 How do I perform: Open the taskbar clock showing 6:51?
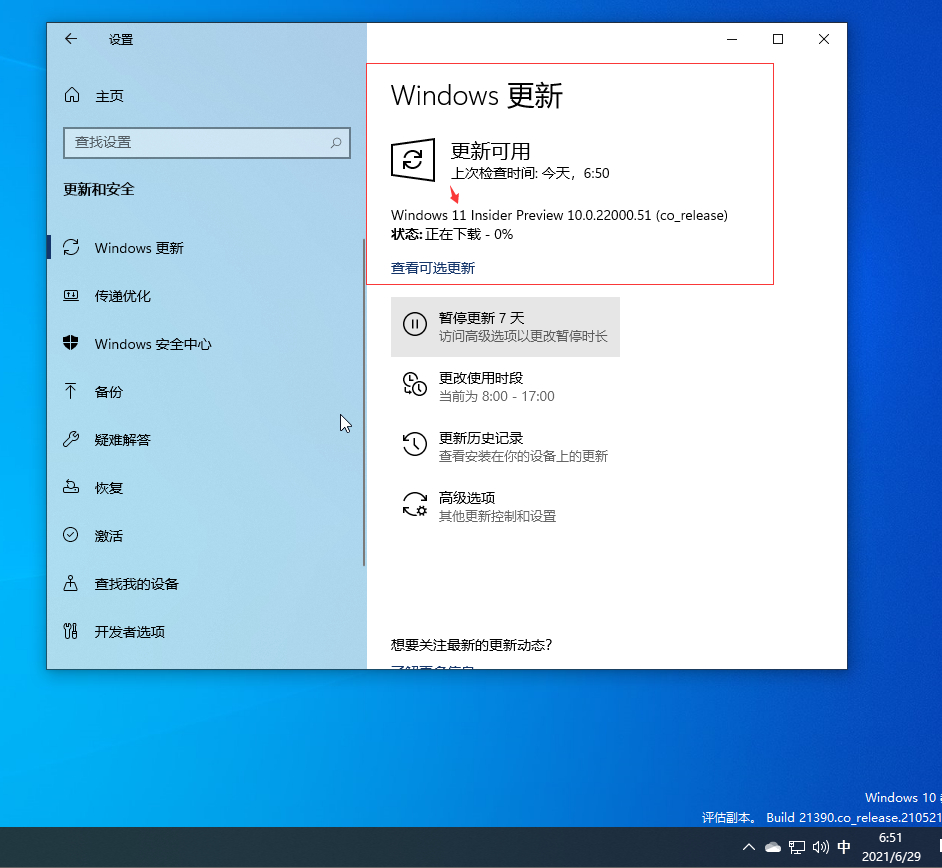[x=891, y=847]
